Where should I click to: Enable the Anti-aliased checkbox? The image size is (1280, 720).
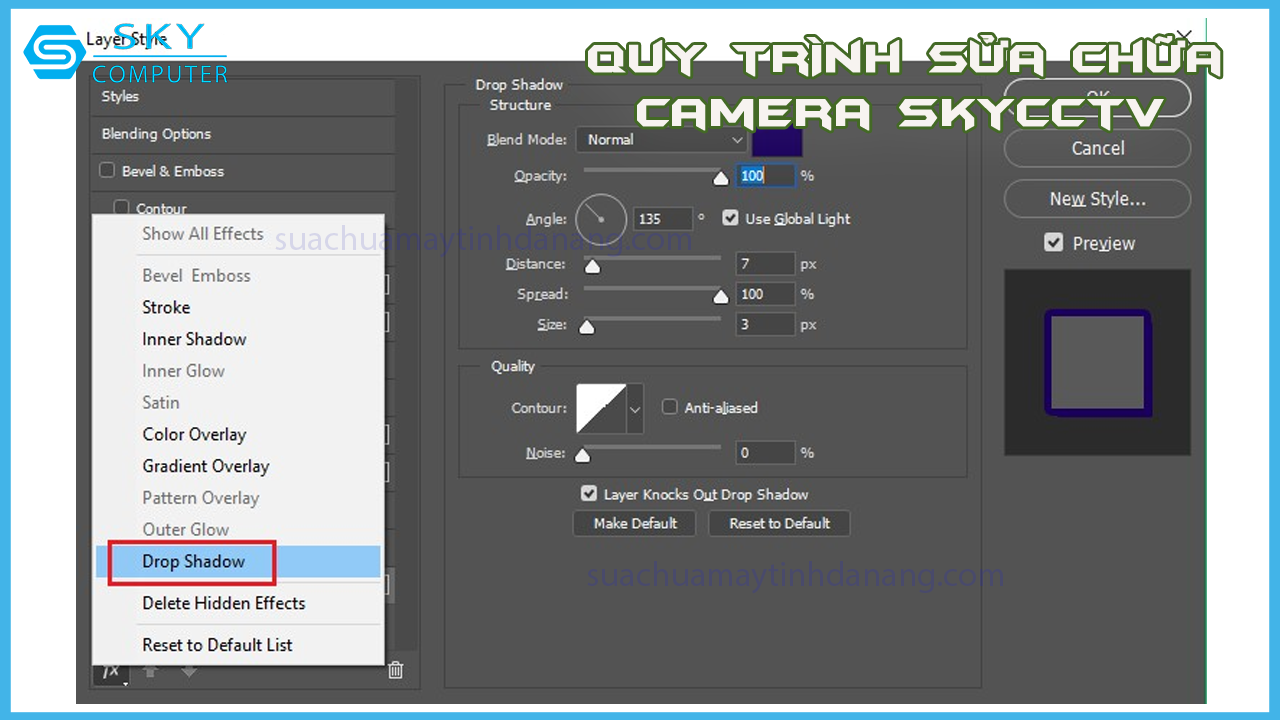[670, 408]
